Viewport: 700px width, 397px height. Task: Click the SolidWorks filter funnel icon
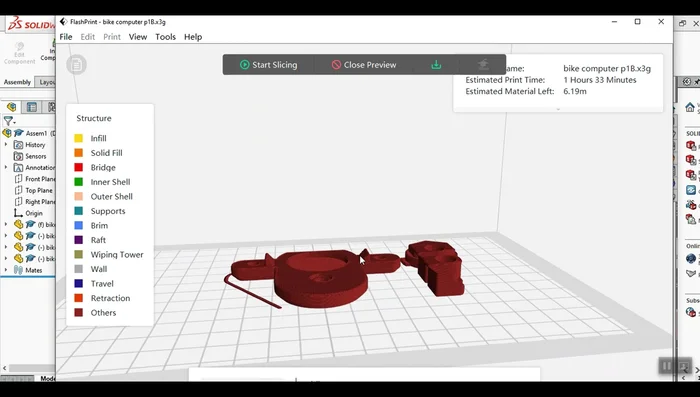pyautogui.click(x=8, y=121)
